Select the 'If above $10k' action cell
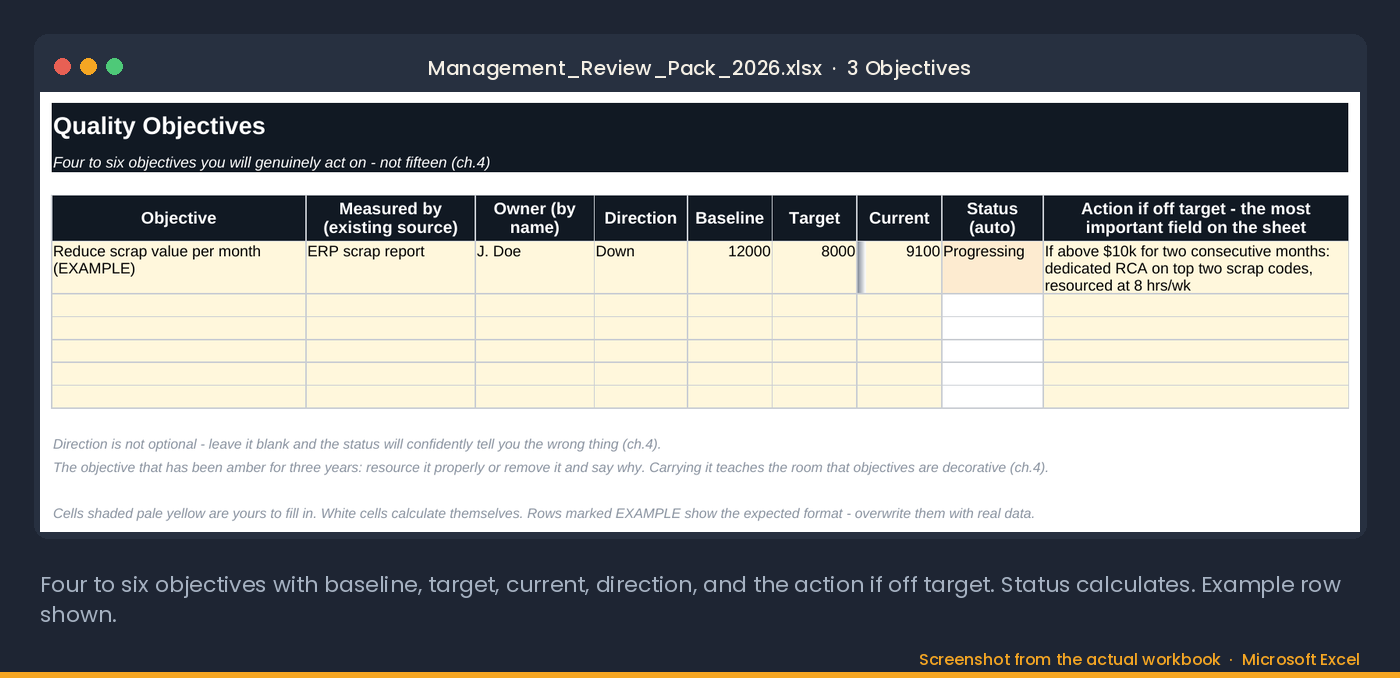 [1196, 268]
